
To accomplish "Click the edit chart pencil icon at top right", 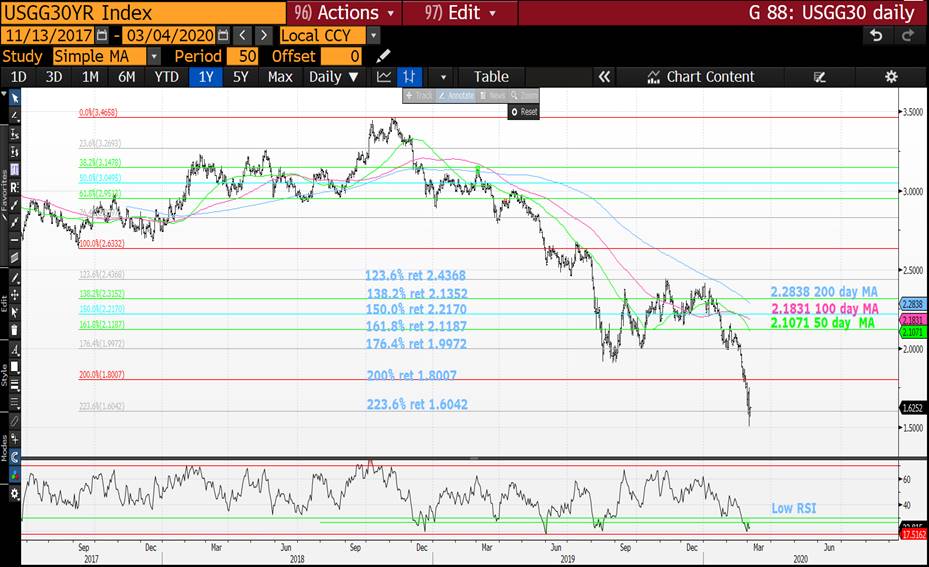I will [820, 77].
